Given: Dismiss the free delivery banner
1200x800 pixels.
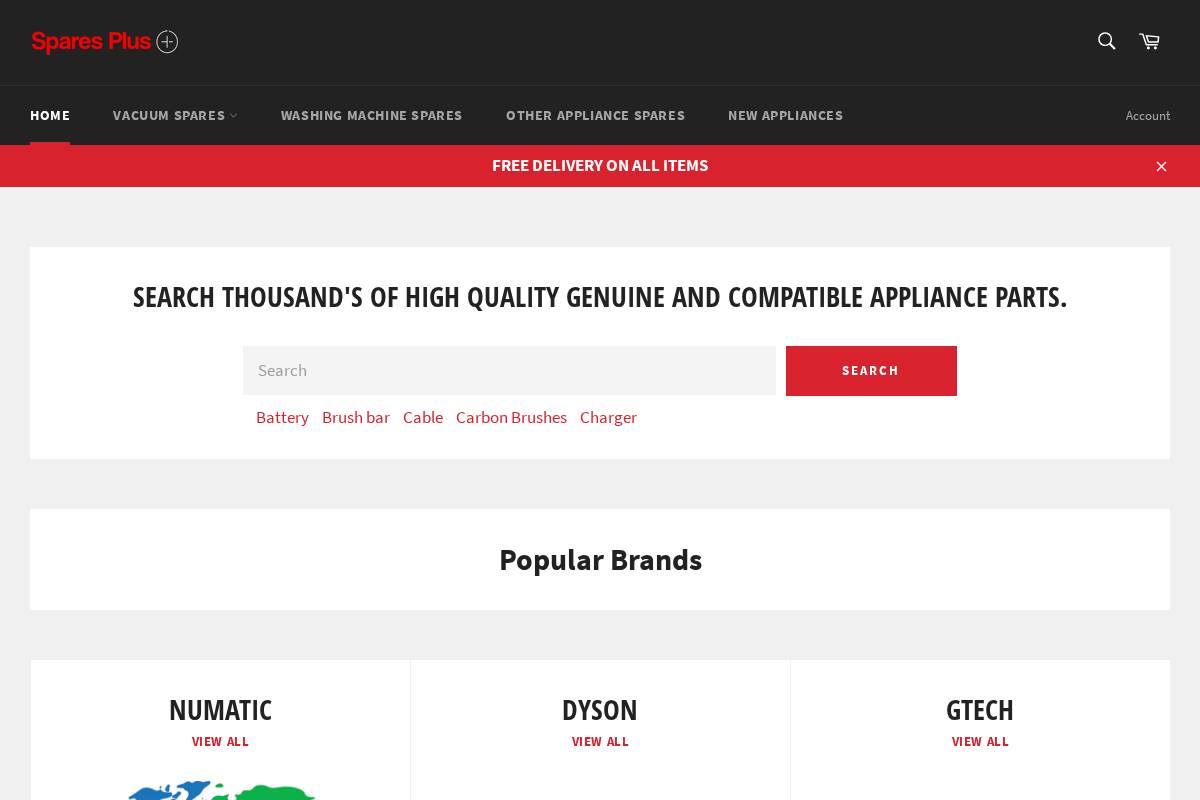Looking at the screenshot, I should pos(1161,166).
